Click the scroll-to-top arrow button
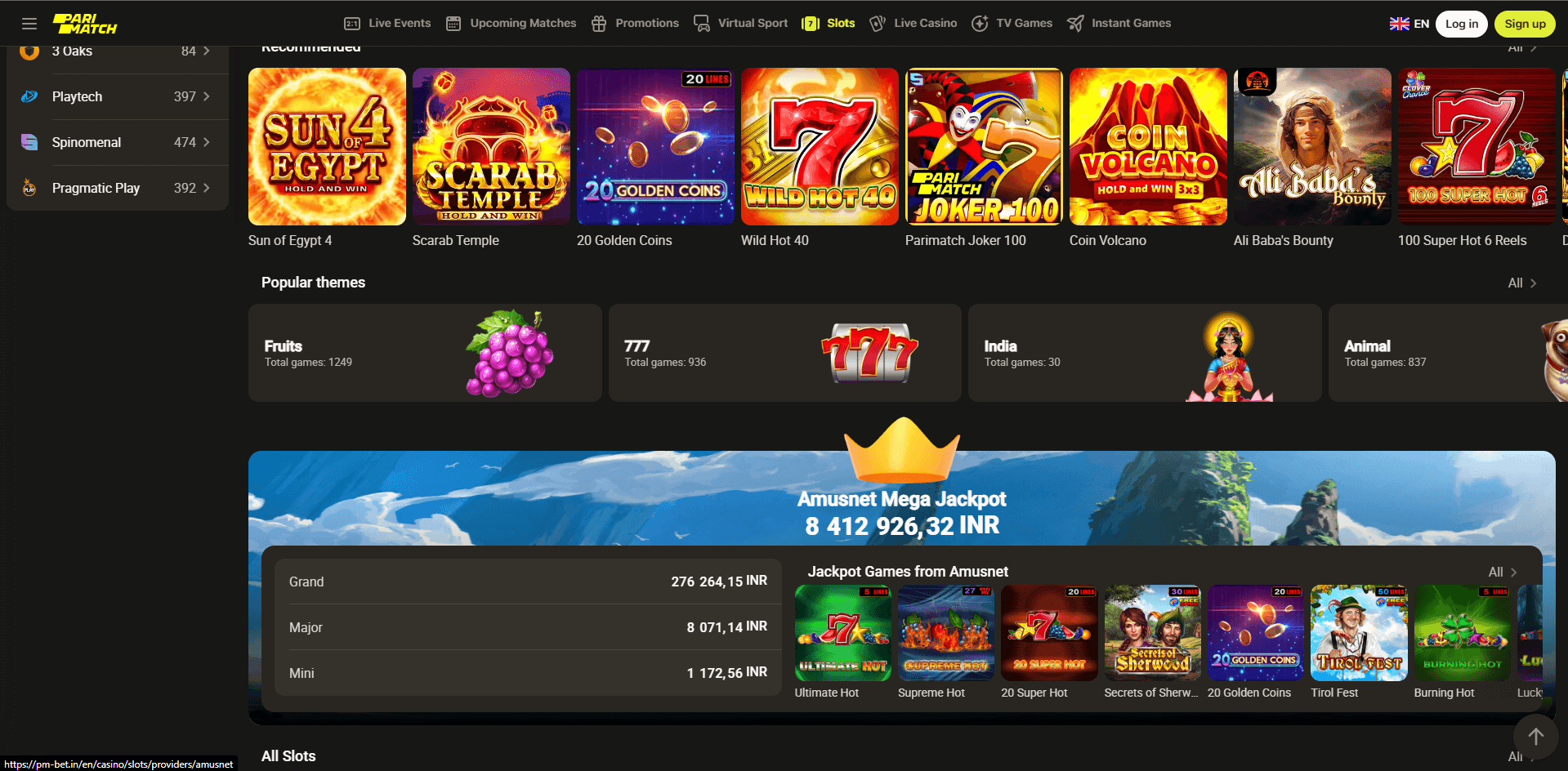This screenshot has height=771, width=1568. coord(1536,737)
